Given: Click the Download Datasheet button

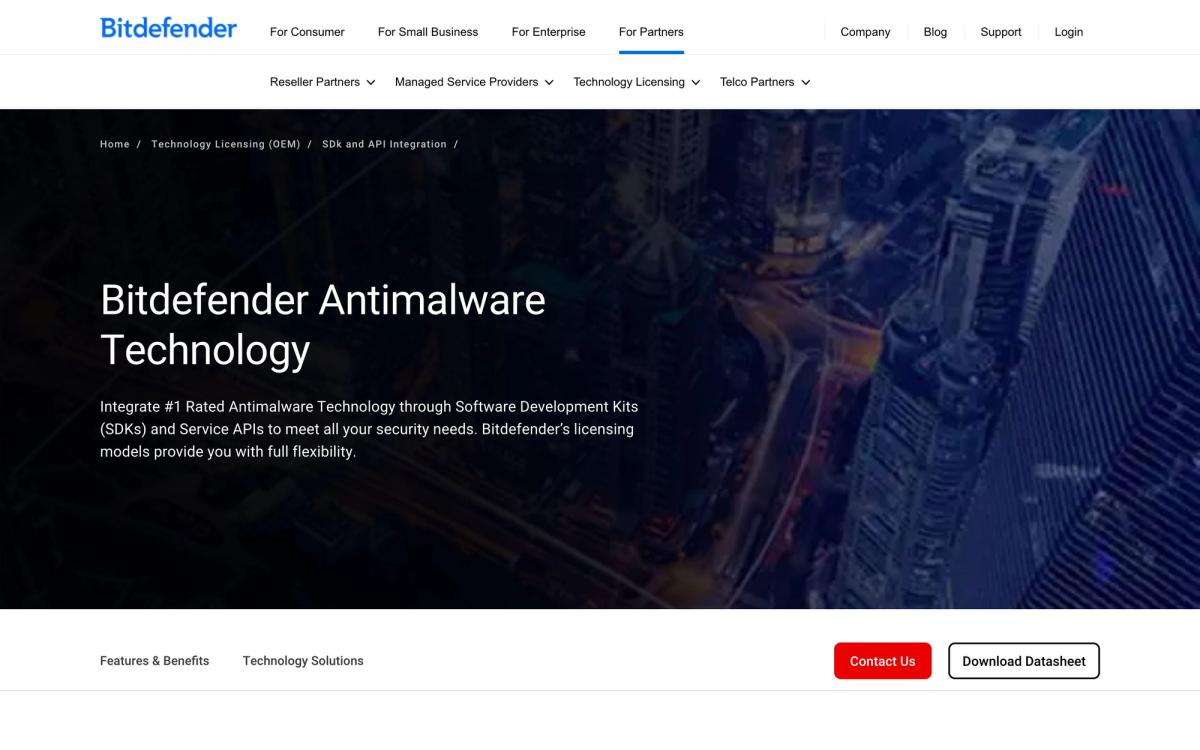Looking at the screenshot, I should click(1024, 661).
